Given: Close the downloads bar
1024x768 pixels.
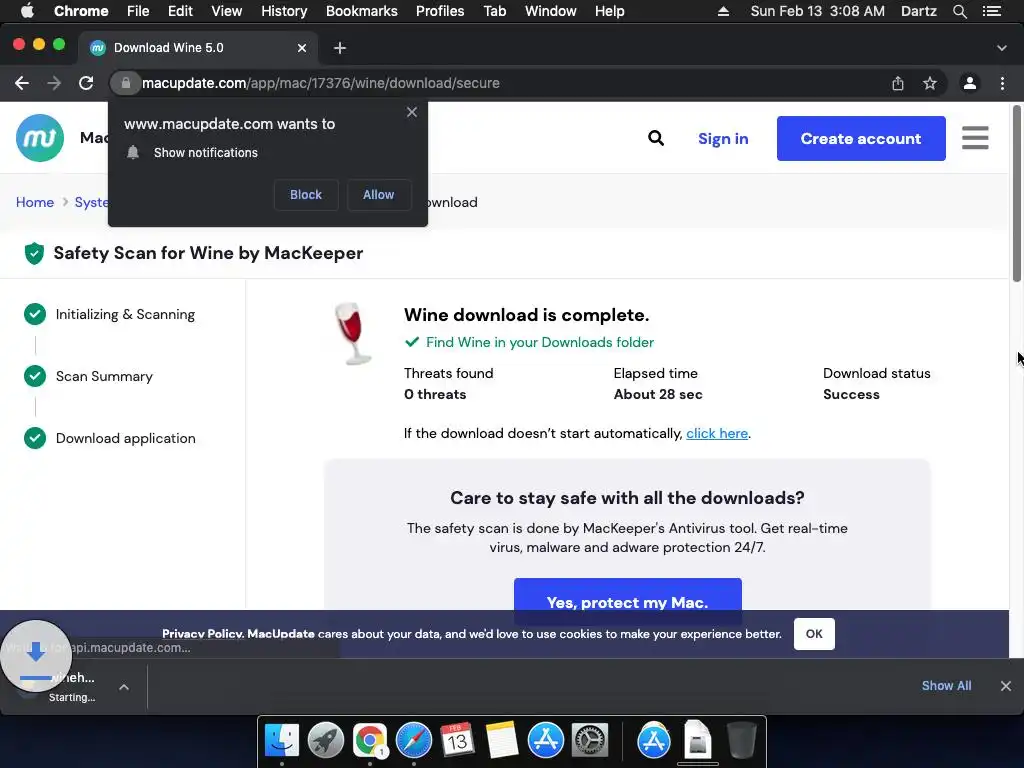Looking at the screenshot, I should (x=1006, y=686).
